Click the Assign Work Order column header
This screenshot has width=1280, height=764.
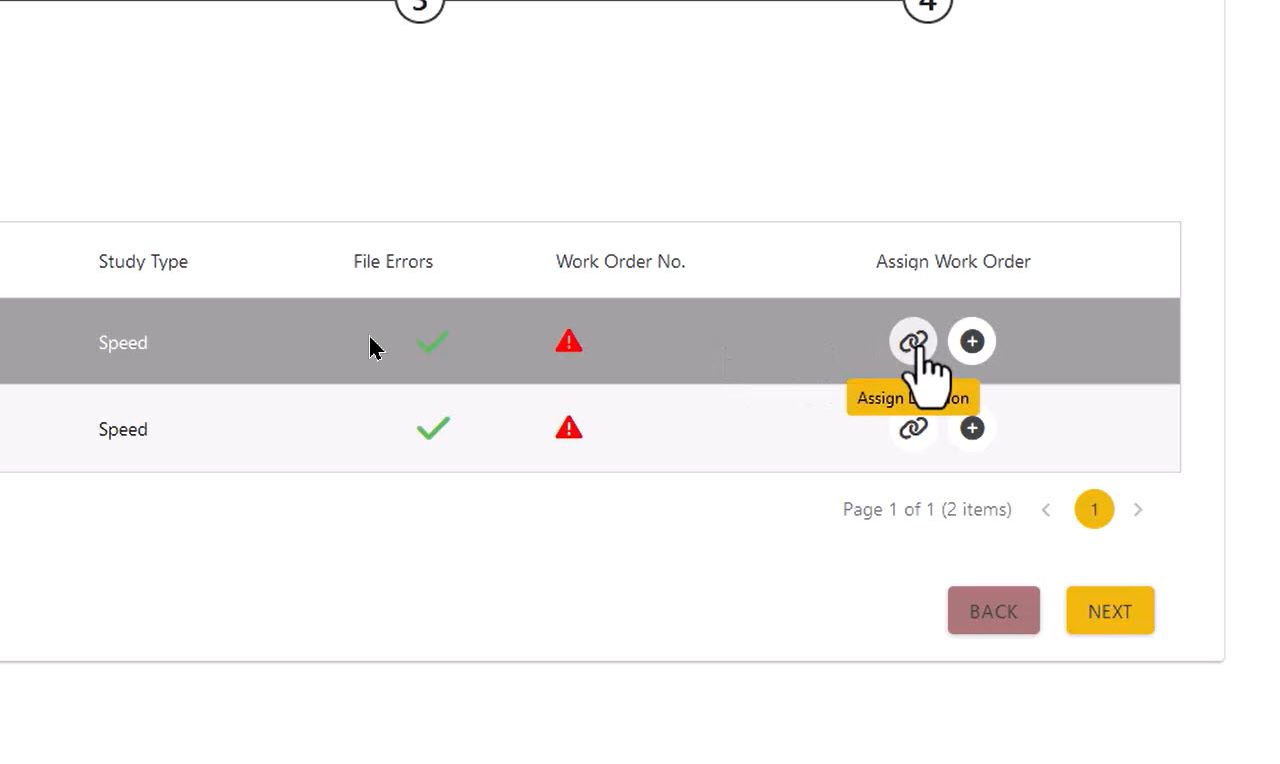pos(953,262)
